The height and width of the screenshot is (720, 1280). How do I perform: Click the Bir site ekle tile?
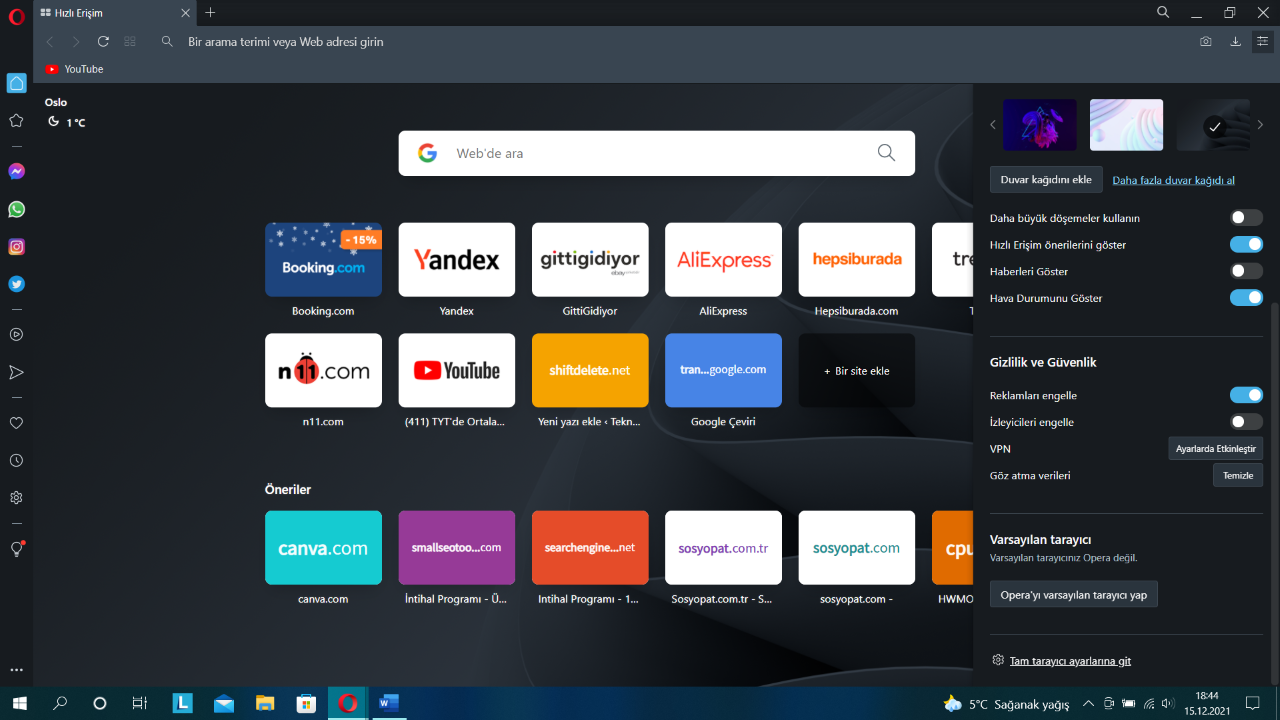point(856,370)
